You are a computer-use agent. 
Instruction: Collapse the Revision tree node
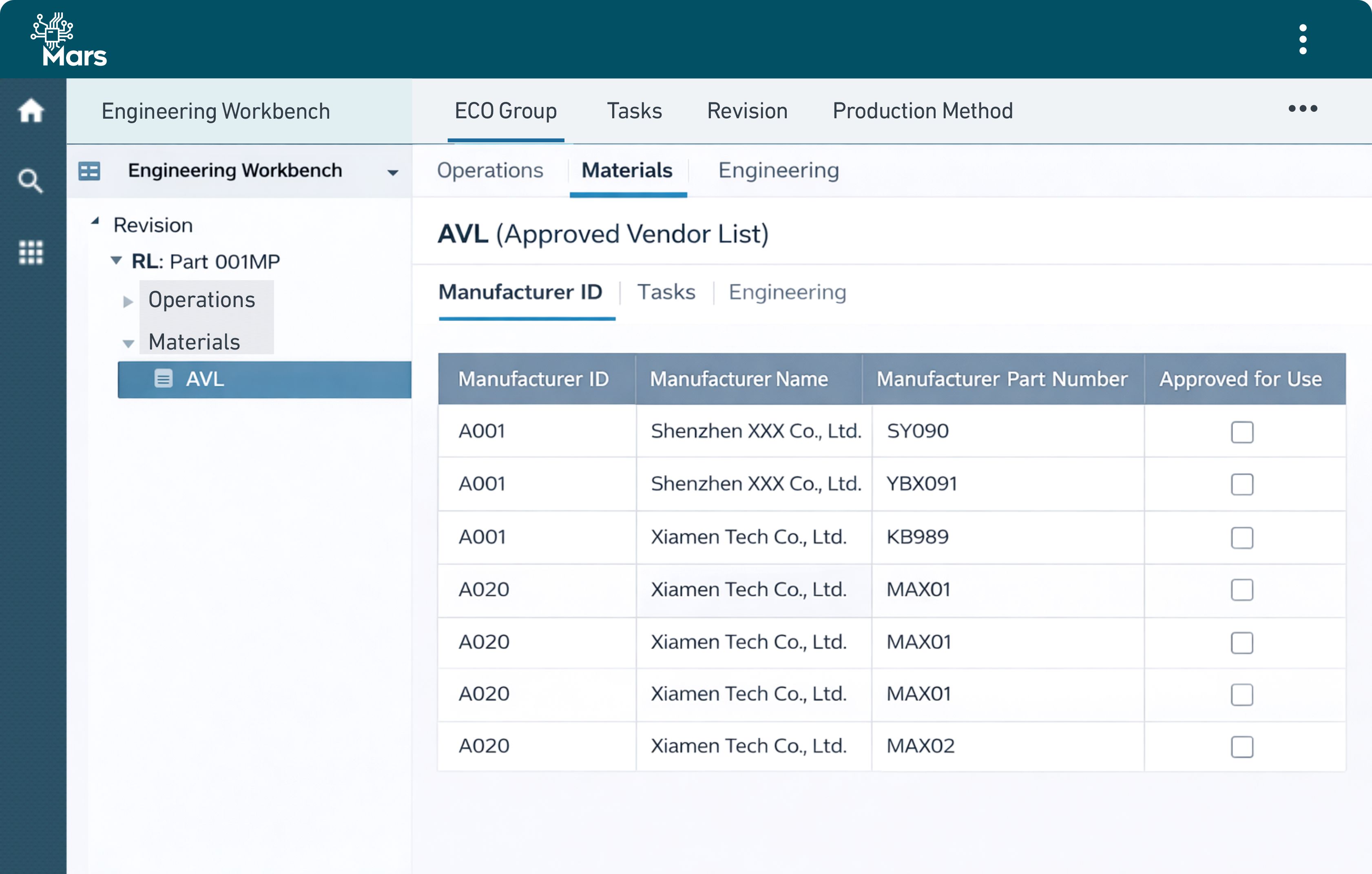pyautogui.click(x=96, y=221)
